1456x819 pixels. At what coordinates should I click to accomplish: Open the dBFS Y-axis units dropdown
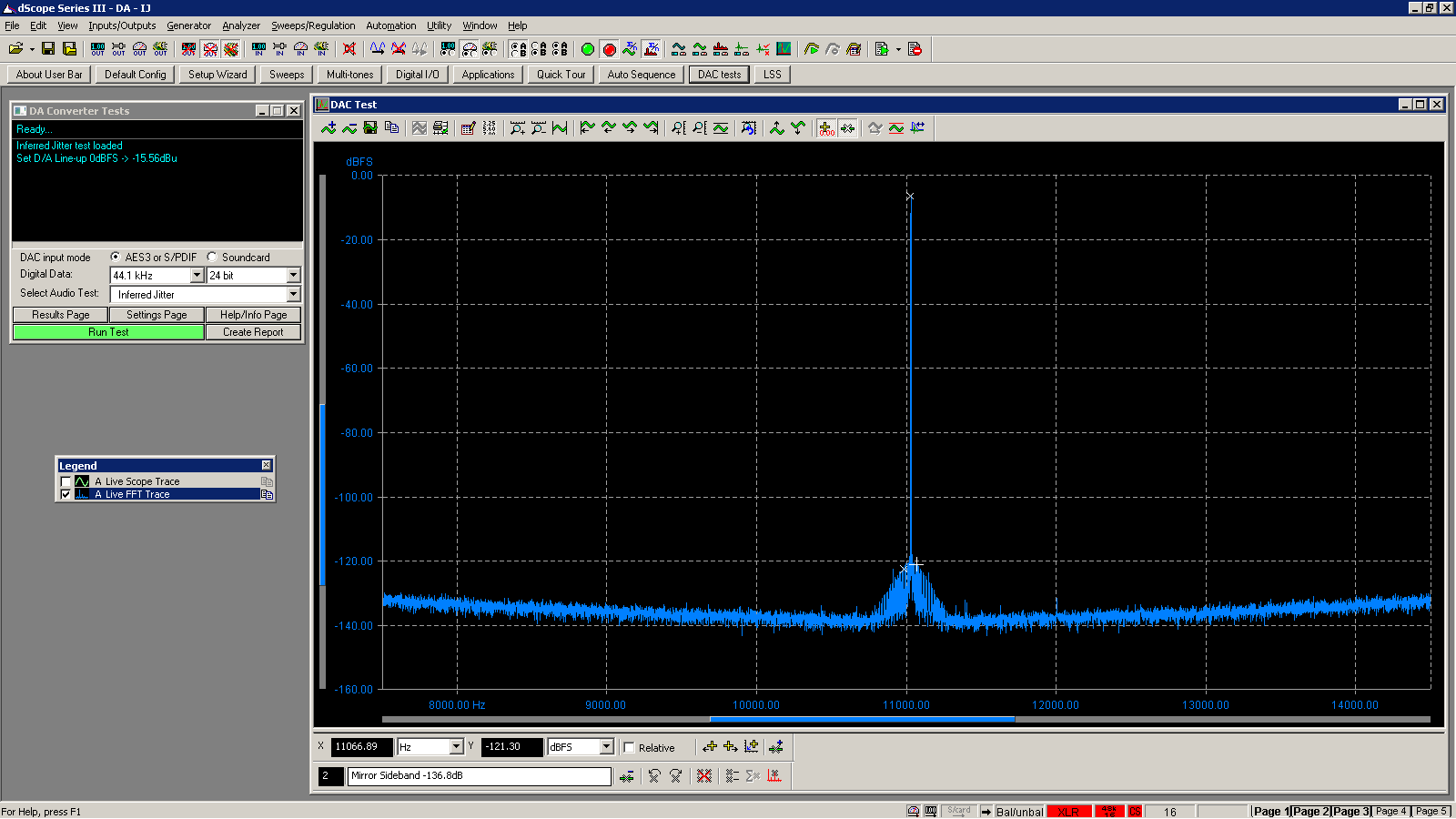[607, 747]
